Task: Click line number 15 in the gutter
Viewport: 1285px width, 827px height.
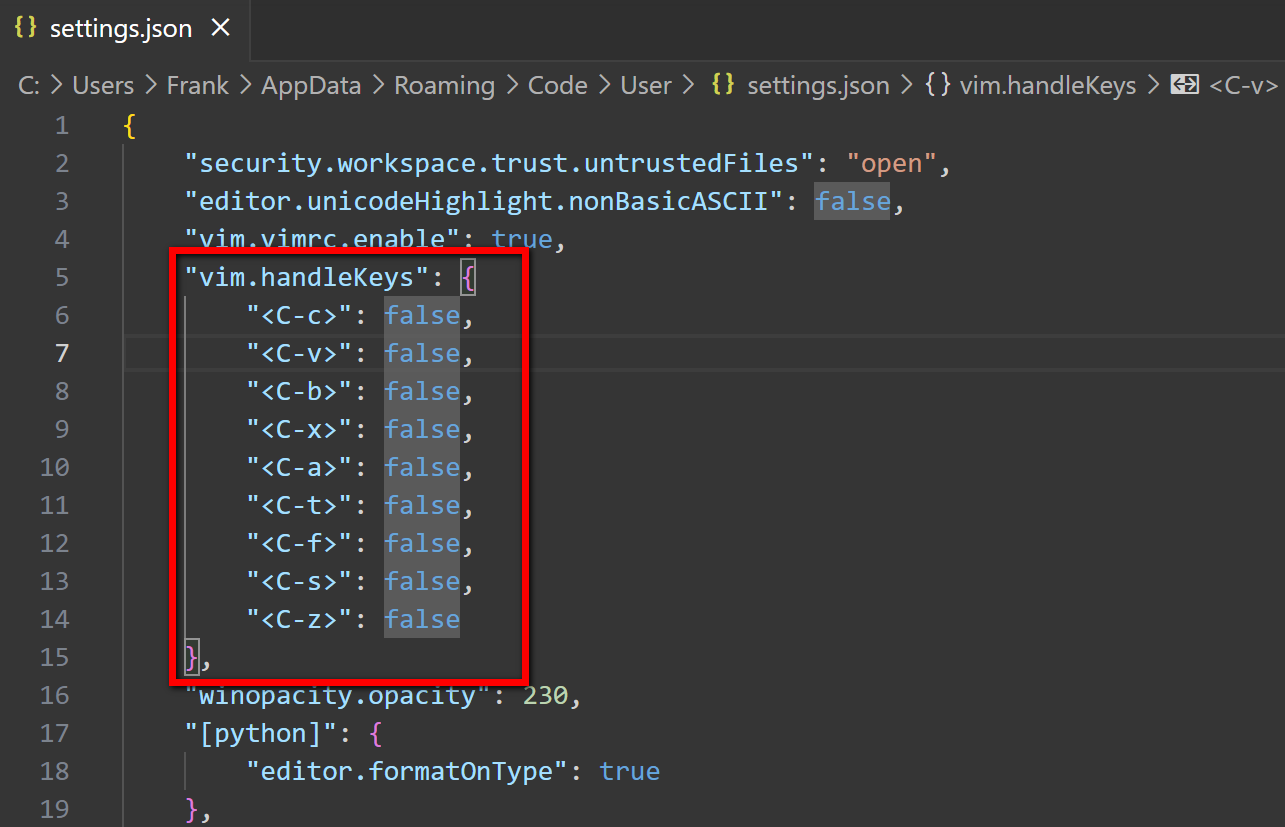Action: point(55,657)
